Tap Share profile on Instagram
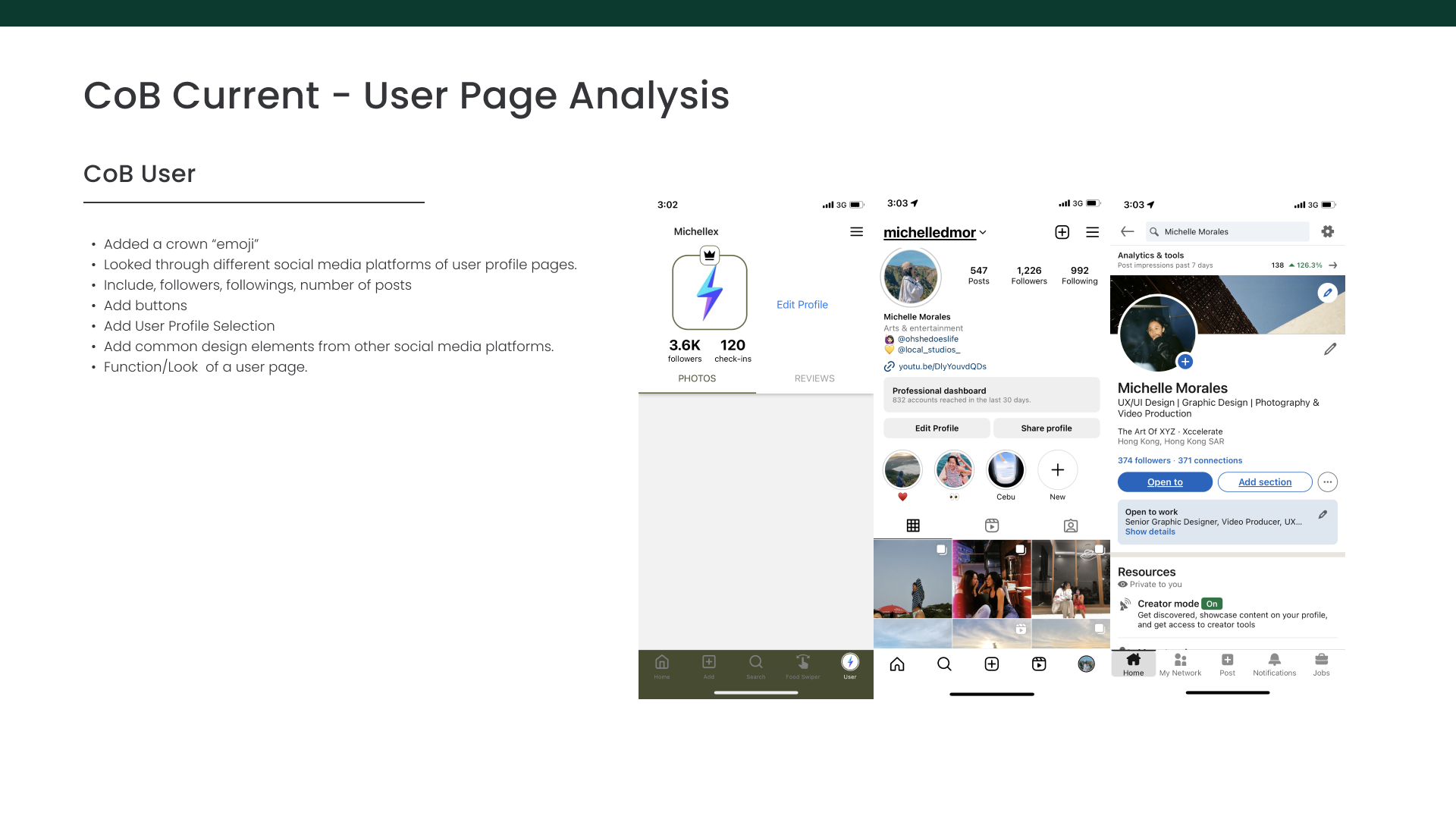Image resolution: width=1456 pixels, height=819 pixels. point(1046,428)
